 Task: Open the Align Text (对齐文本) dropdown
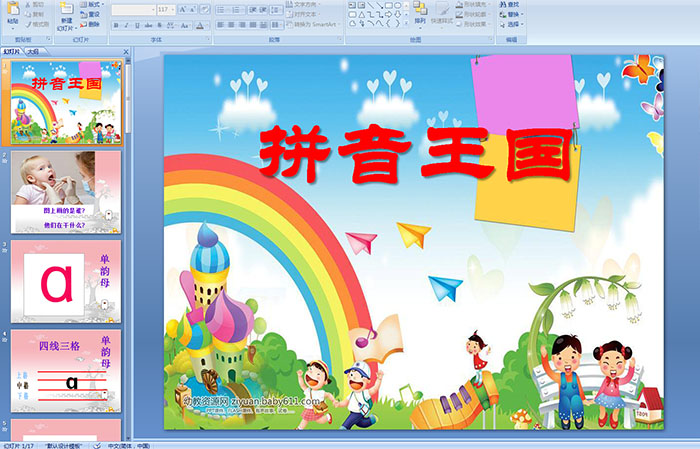tap(303, 14)
